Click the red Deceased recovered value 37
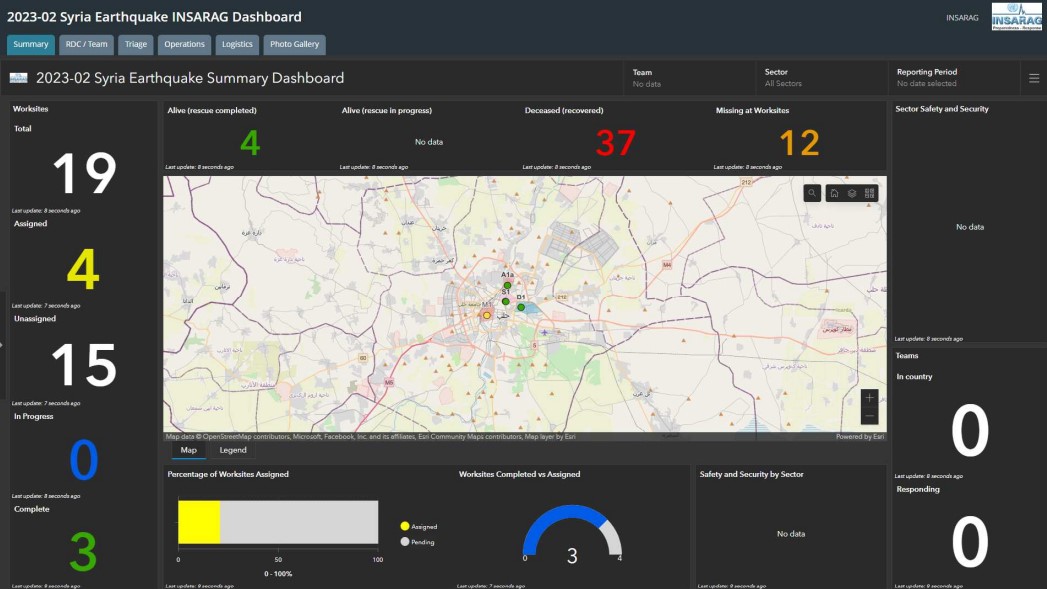 (615, 142)
